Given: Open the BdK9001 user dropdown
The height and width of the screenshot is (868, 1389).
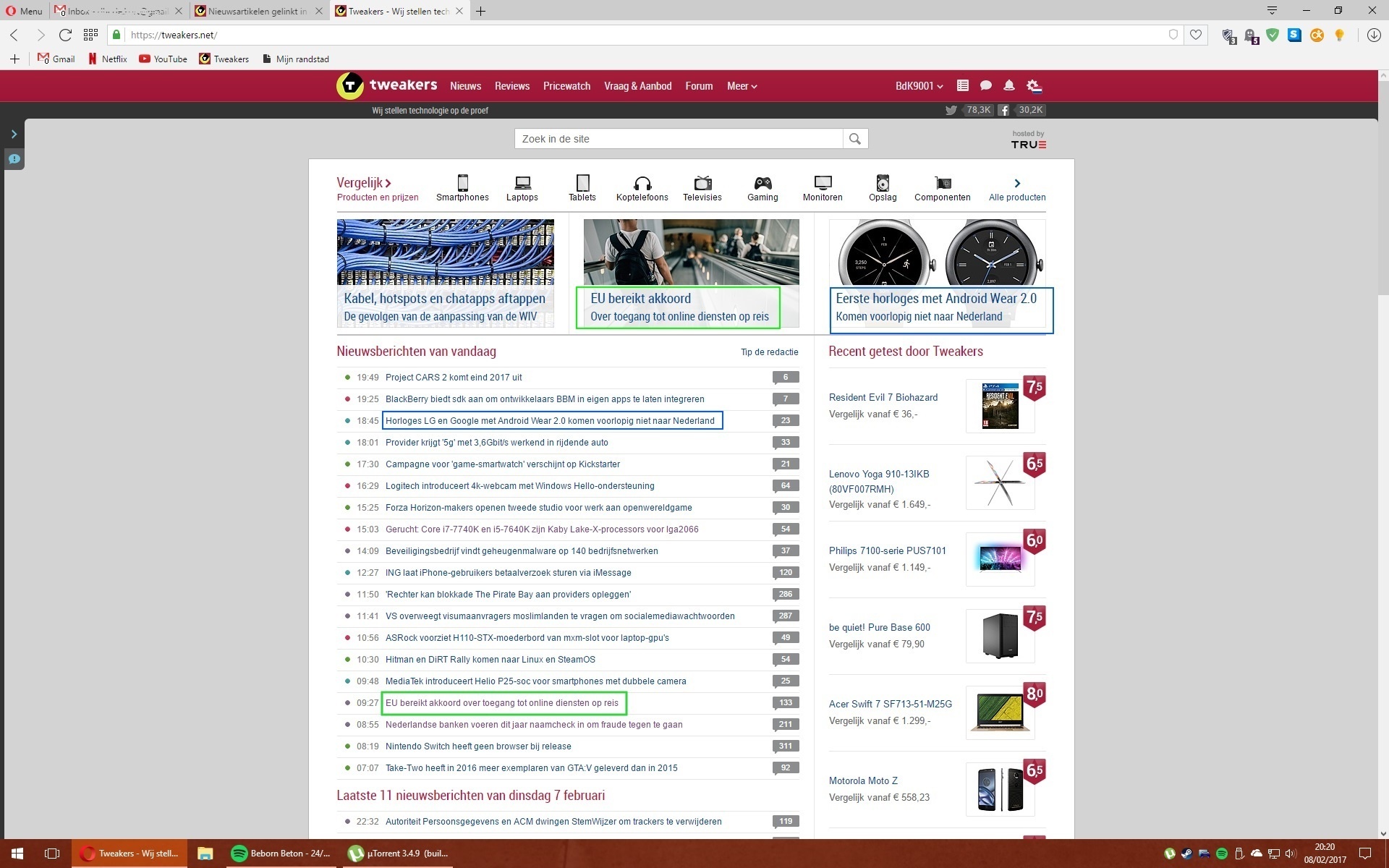Looking at the screenshot, I should click(919, 86).
